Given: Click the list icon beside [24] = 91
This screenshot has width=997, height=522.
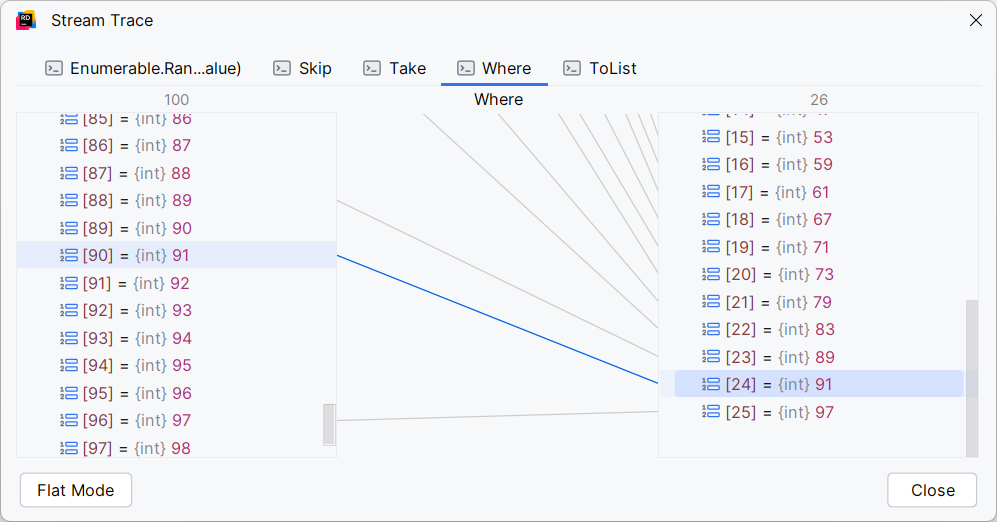Looking at the screenshot, I should (x=711, y=384).
